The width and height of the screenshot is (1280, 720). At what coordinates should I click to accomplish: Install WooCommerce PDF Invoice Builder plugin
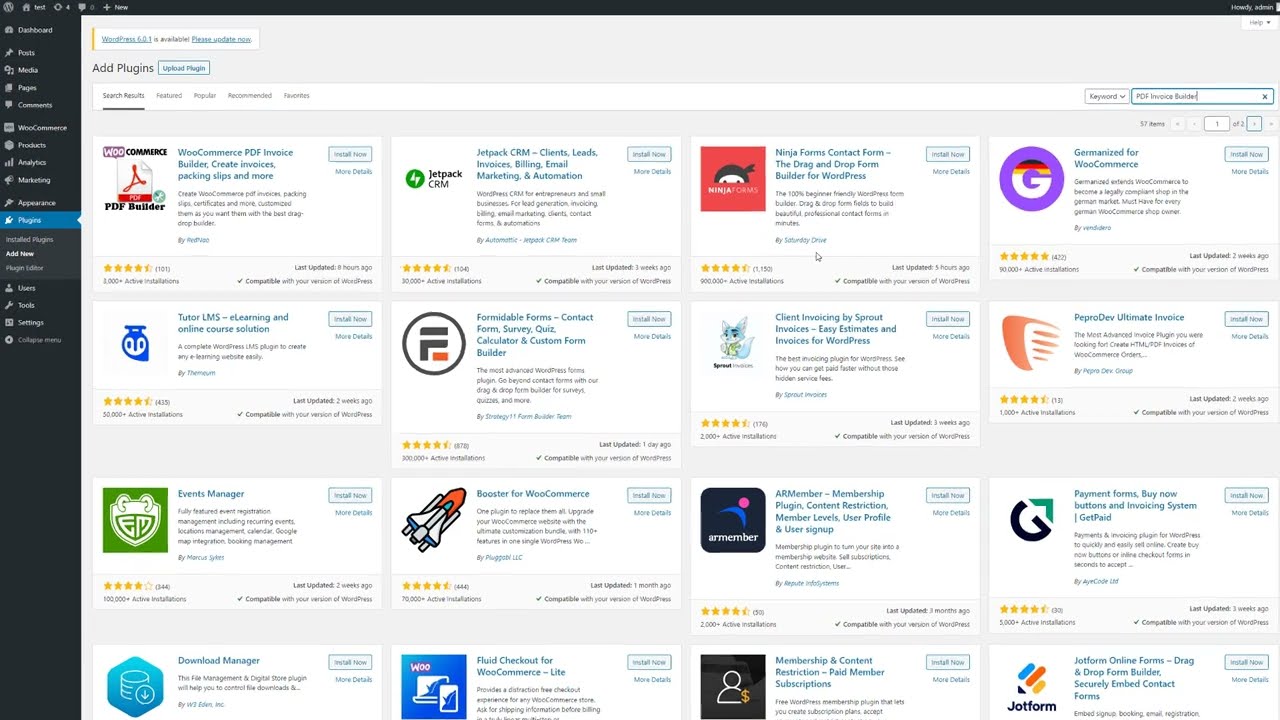tap(350, 154)
